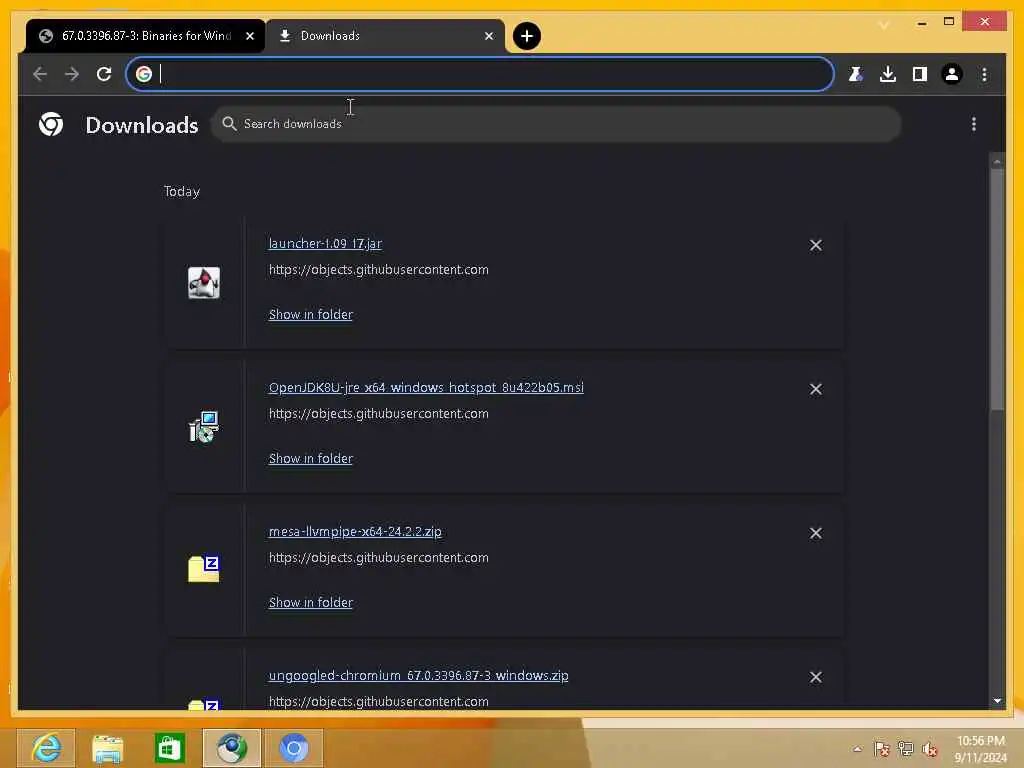
Task: Click the taskbar clock and date
Action: click(x=980, y=749)
